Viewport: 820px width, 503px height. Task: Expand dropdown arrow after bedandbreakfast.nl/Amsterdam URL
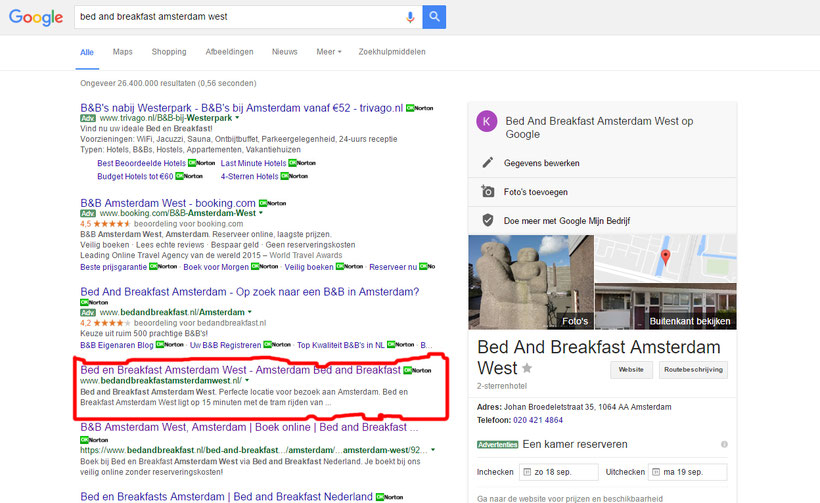pyautogui.click(x=249, y=312)
